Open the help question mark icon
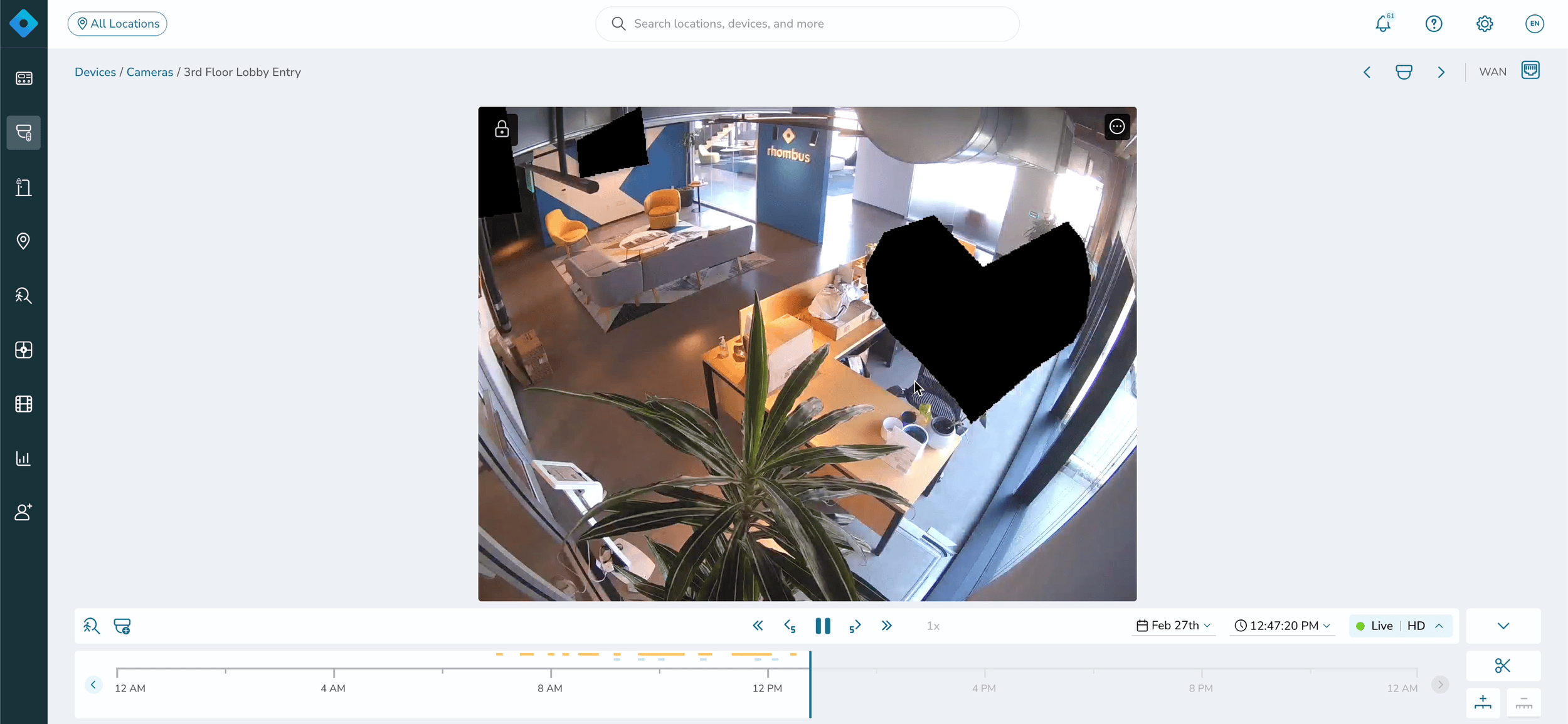This screenshot has width=1568, height=724. 1434,24
